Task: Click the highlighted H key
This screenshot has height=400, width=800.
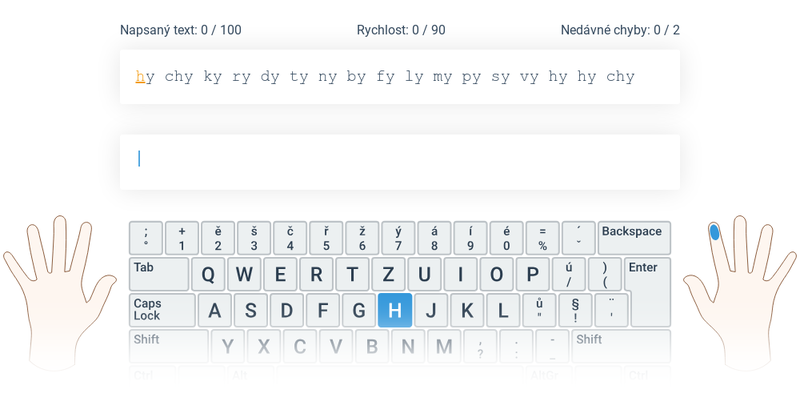Action: pos(395,310)
